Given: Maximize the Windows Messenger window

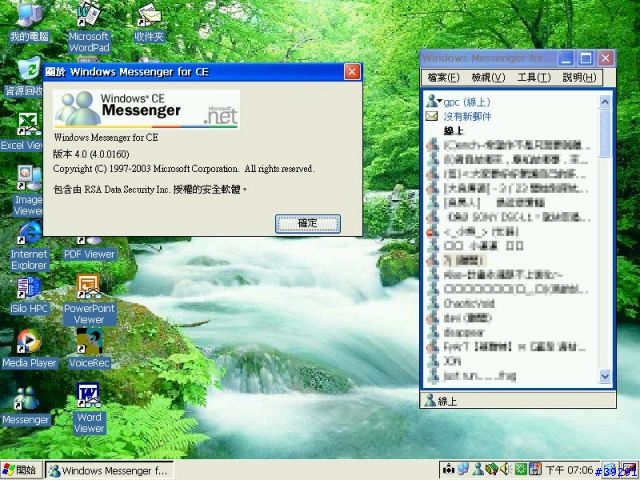Looking at the screenshot, I should point(586,58).
